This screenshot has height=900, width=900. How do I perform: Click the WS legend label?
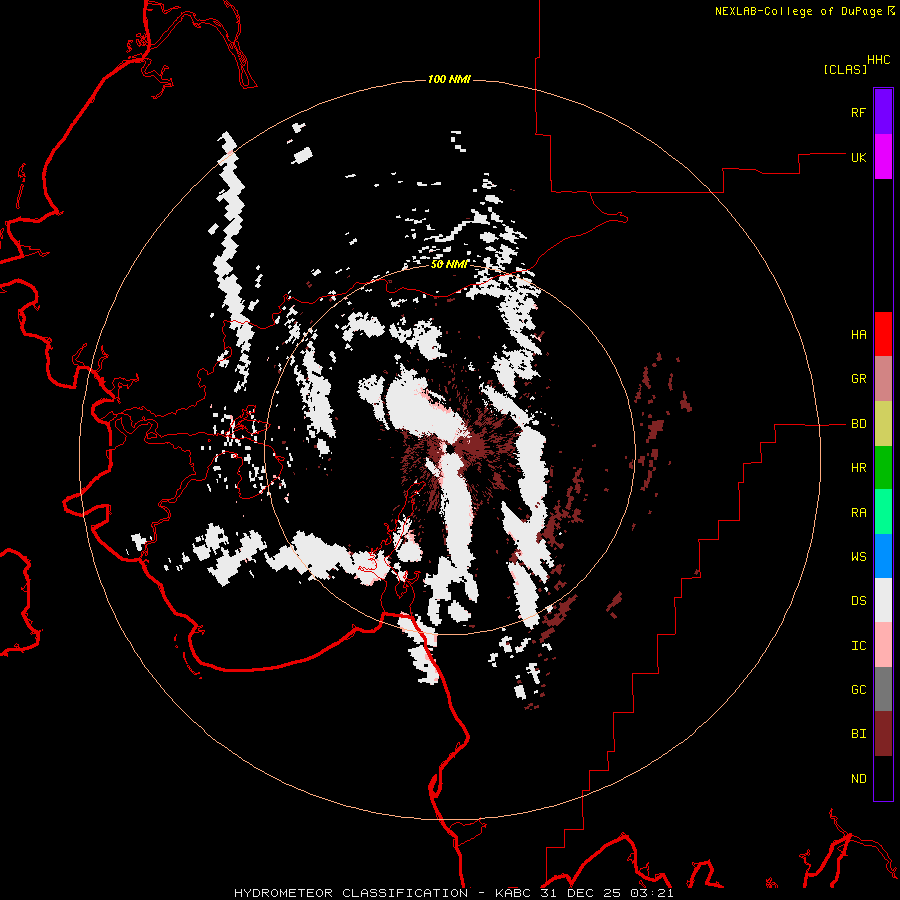point(858,556)
